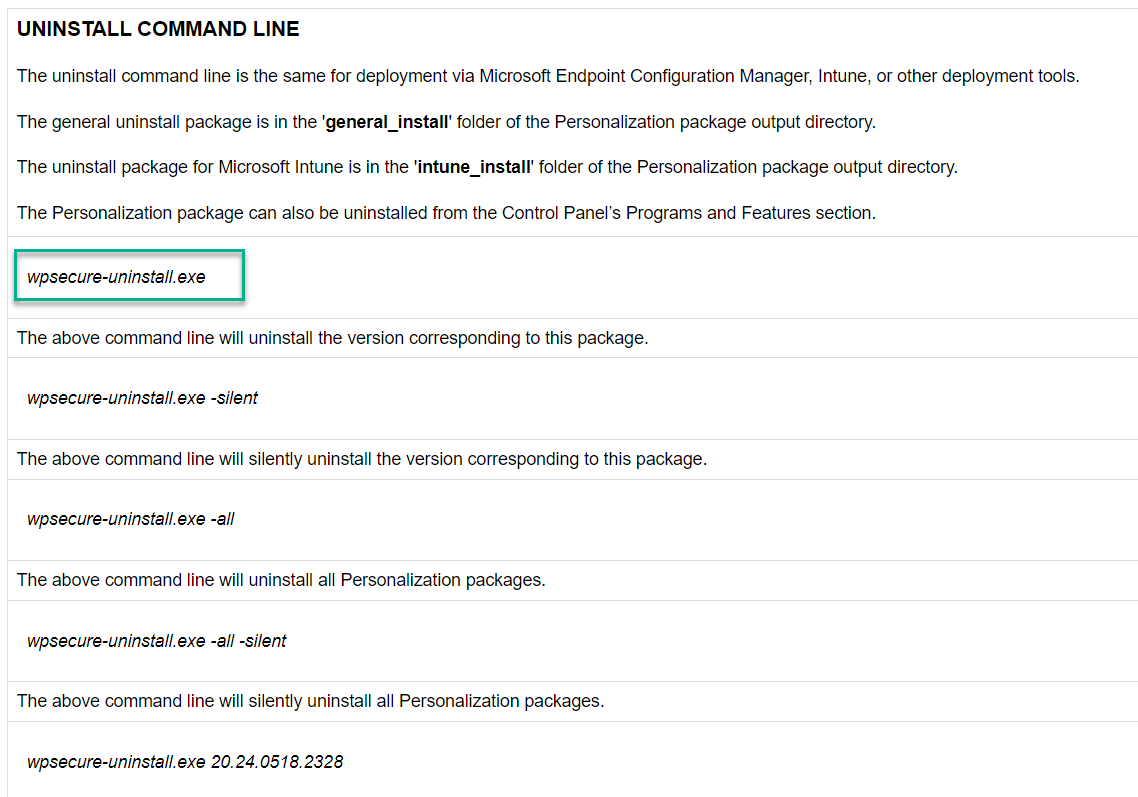1138x797 pixels.
Task: Select the highlighted wpsecure-uninstall.exe command box
Action: (x=129, y=276)
